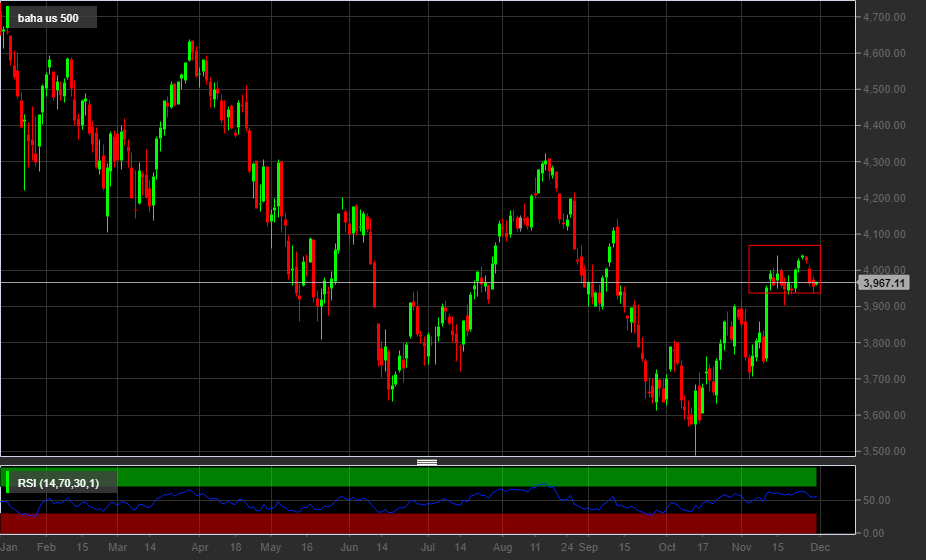Click the May label on time axis

click(x=271, y=547)
